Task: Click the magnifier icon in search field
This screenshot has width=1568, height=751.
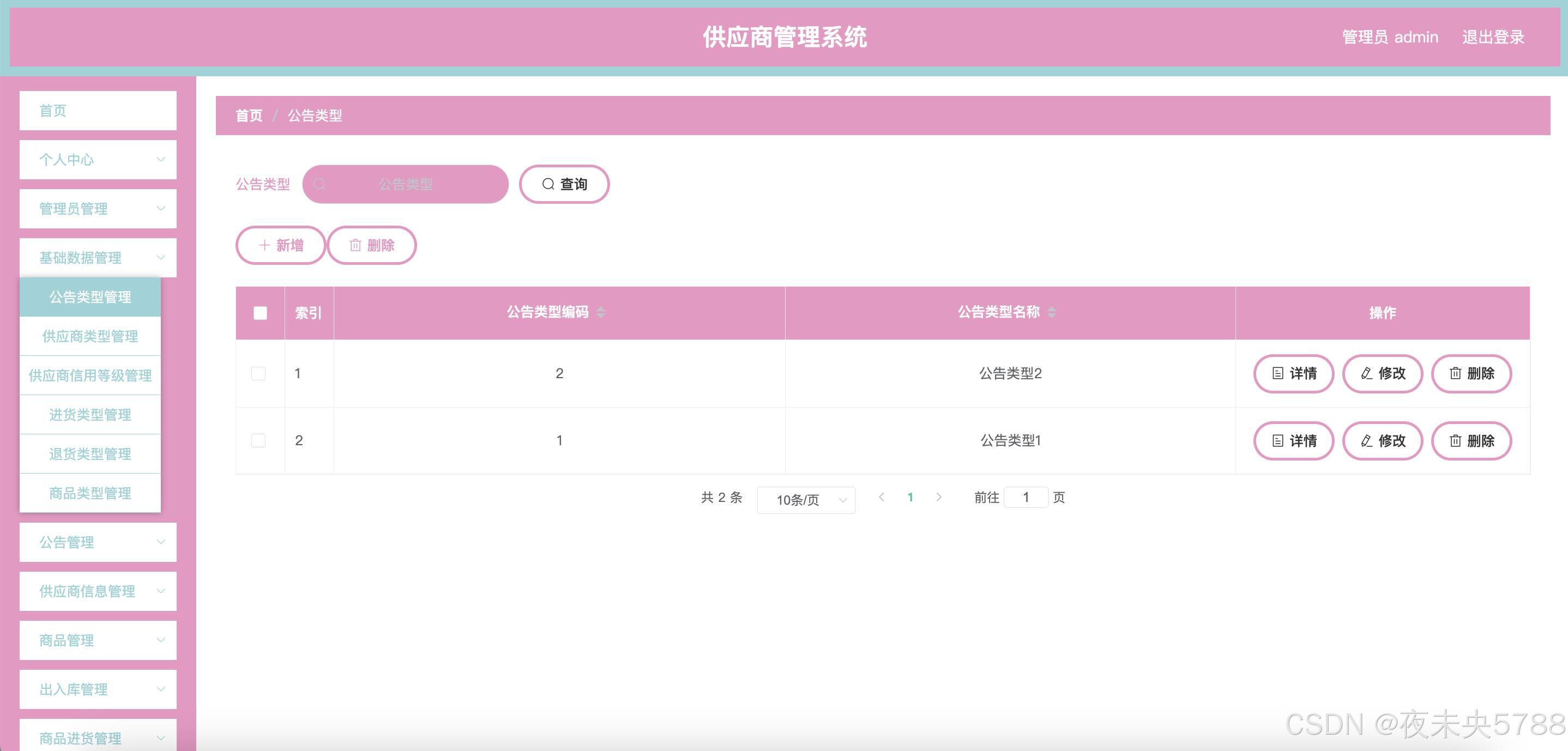Action: pos(319,184)
